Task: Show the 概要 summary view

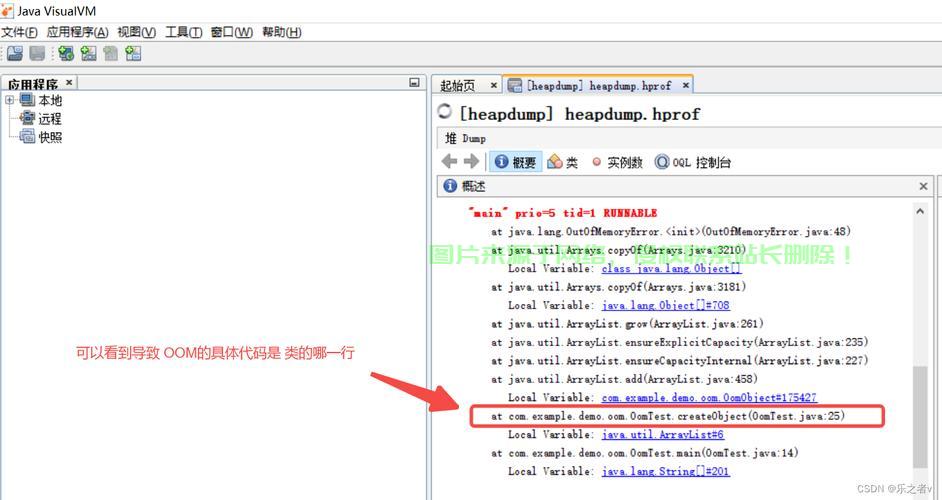Action: pyautogui.click(x=515, y=162)
